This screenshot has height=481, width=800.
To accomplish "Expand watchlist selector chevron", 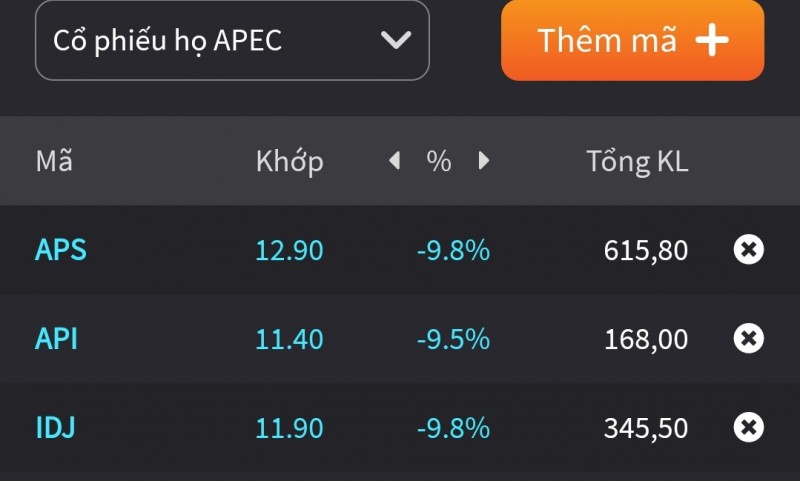I will click(x=396, y=40).
